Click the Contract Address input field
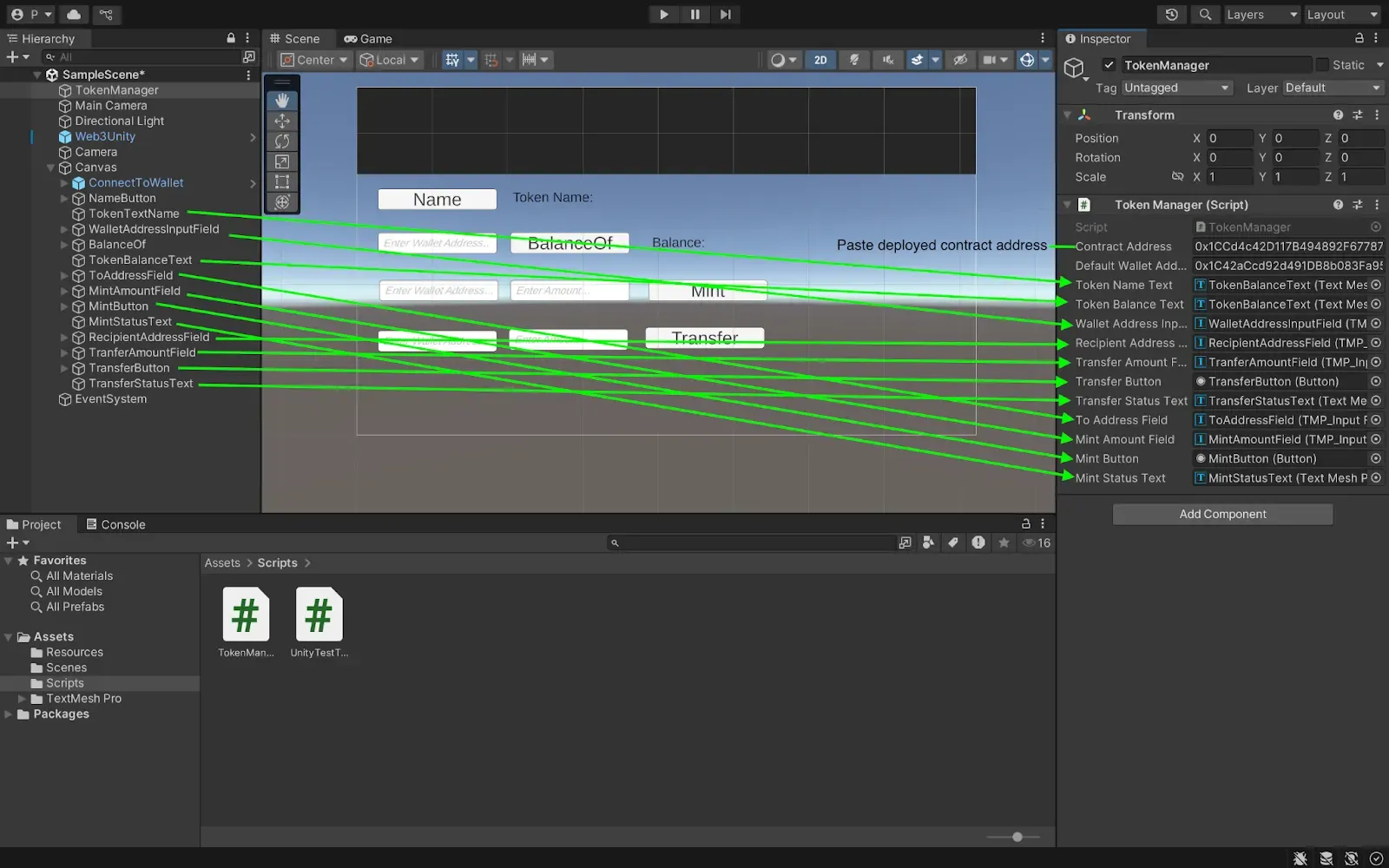The width and height of the screenshot is (1389, 868). (1288, 247)
